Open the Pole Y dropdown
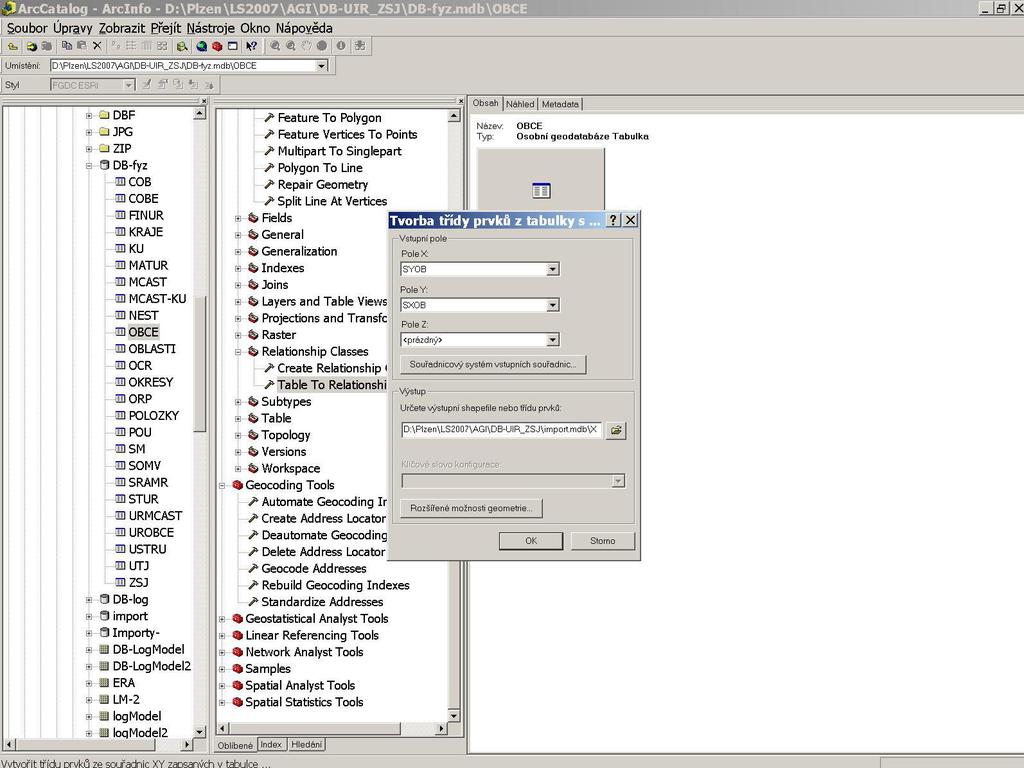This screenshot has width=1024, height=768. [x=552, y=305]
